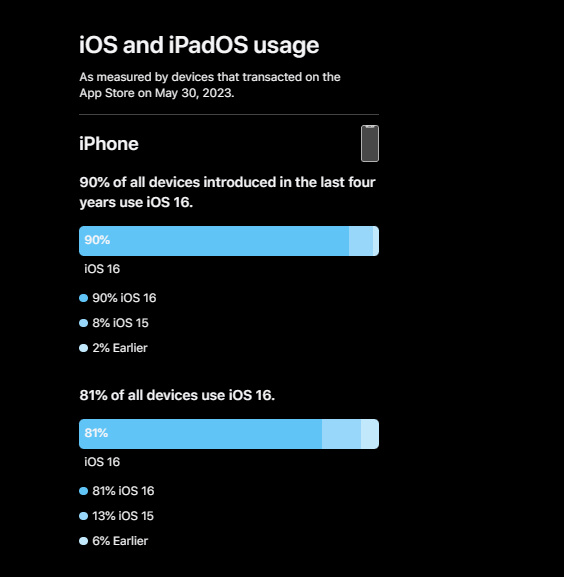Click the legend dot beside 8% iOS 15
The image size is (564, 577).
pos(84,323)
